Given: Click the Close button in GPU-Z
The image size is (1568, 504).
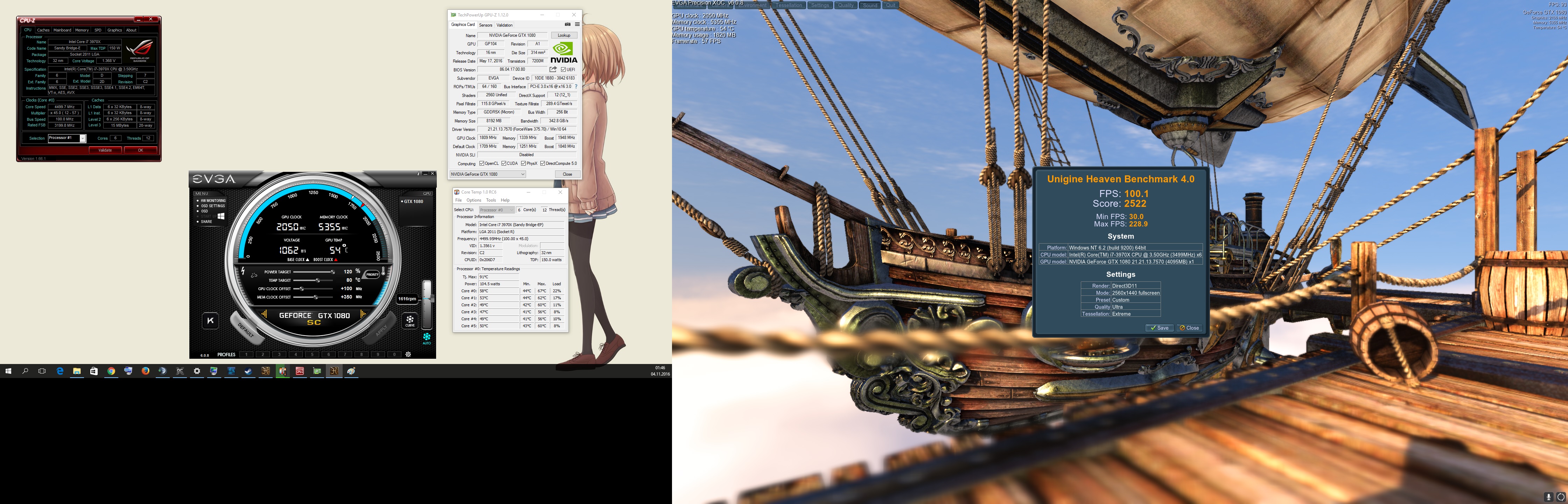Looking at the screenshot, I should (567, 174).
